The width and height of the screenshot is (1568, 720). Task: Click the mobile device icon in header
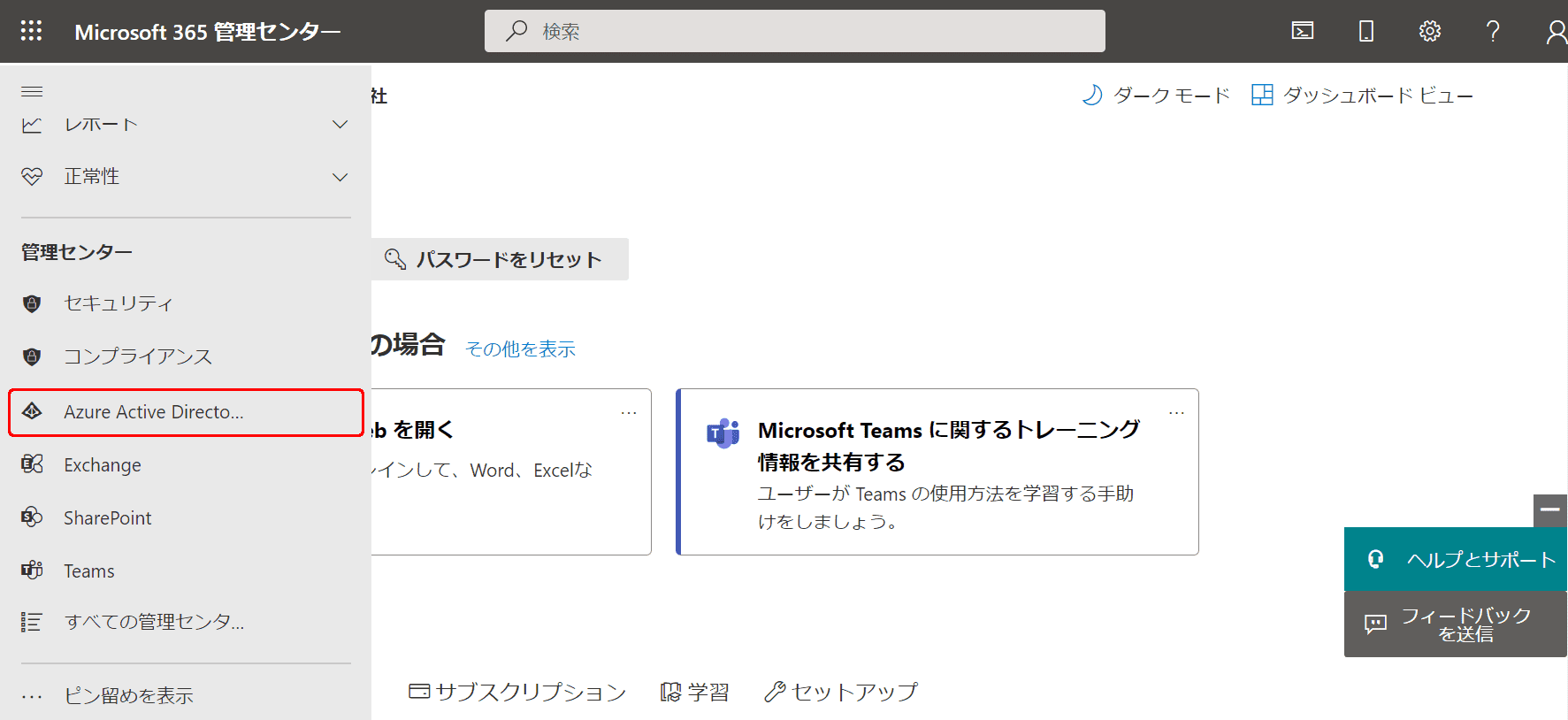coord(1366,31)
